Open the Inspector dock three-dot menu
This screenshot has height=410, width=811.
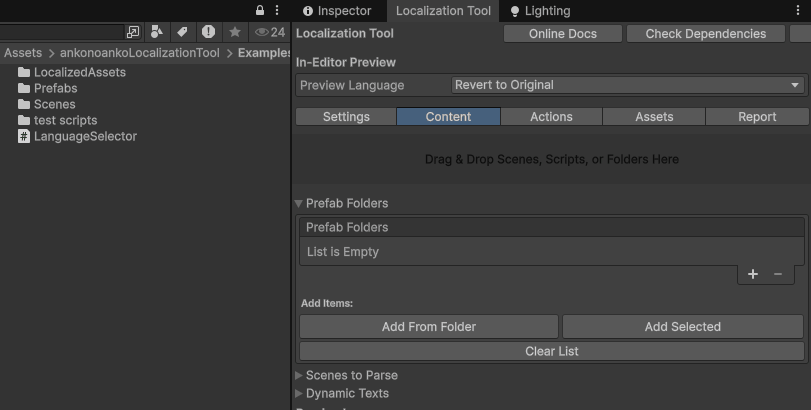(798, 10)
